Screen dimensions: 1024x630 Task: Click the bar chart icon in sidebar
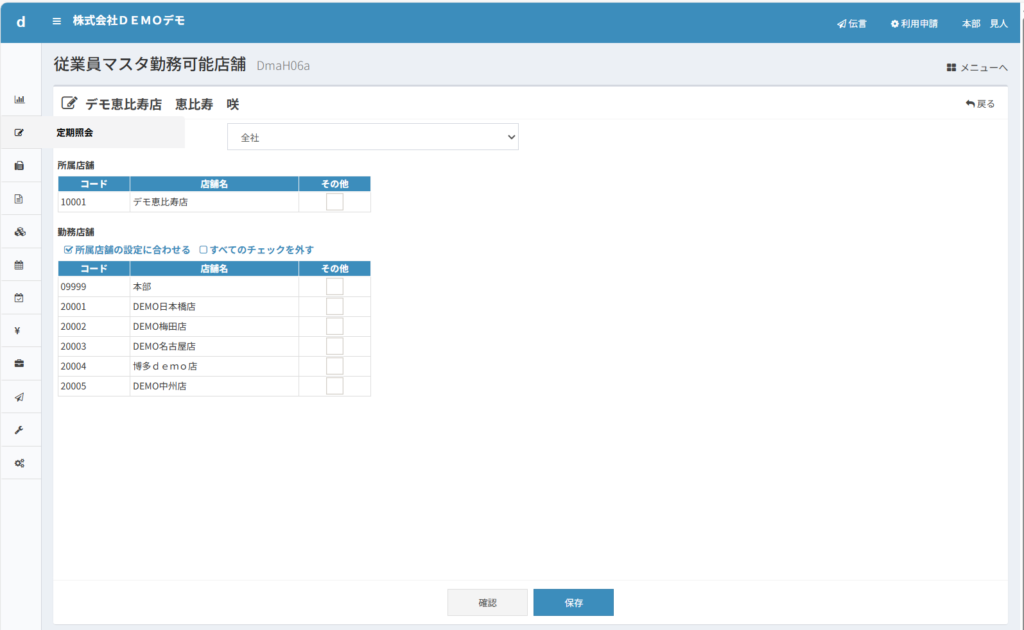point(19,100)
